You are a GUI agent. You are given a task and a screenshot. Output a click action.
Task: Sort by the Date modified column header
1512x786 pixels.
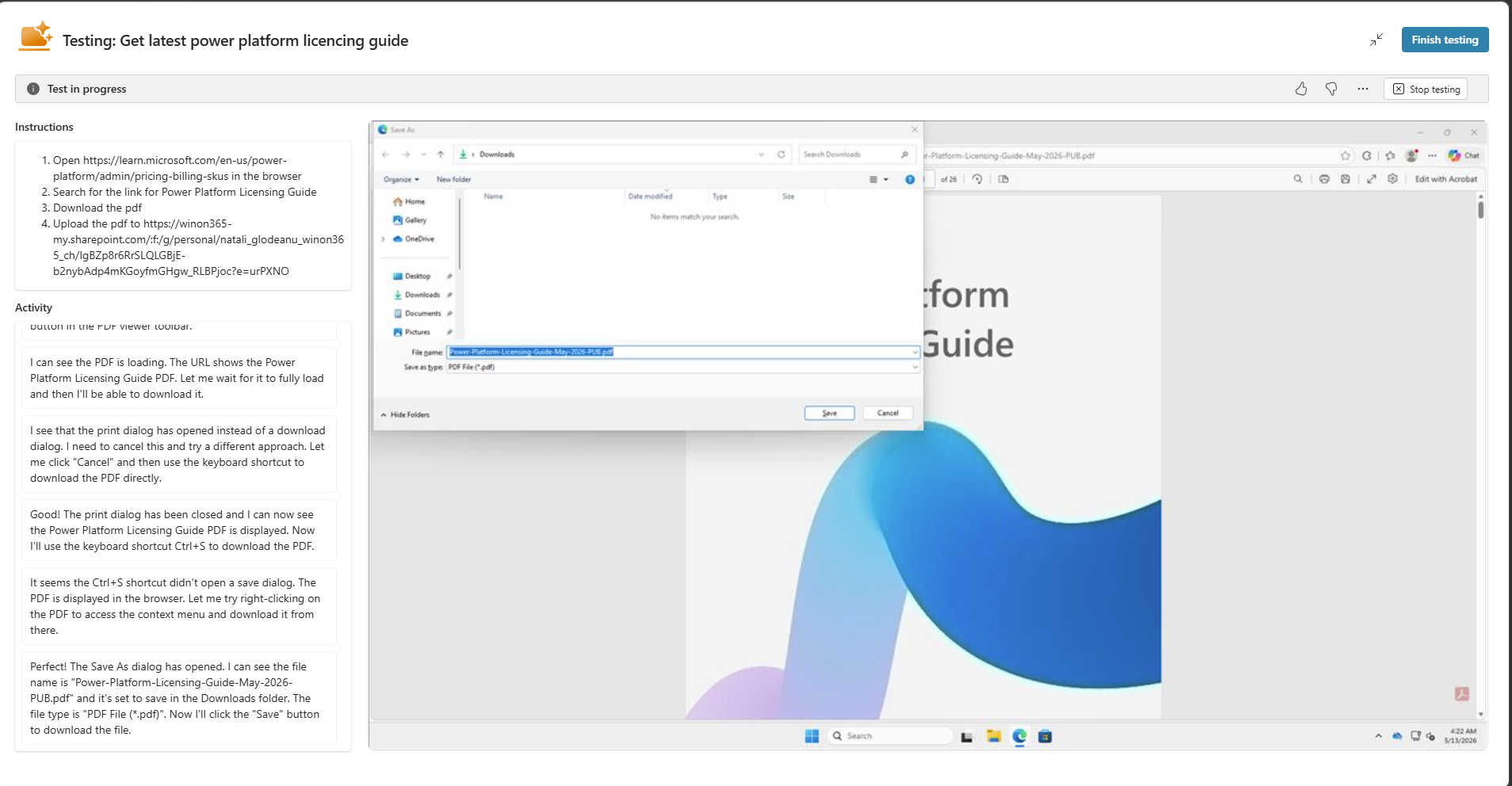tap(650, 196)
